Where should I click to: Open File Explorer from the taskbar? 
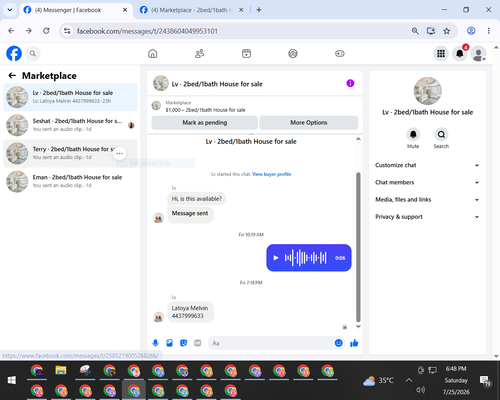[x=61, y=370]
